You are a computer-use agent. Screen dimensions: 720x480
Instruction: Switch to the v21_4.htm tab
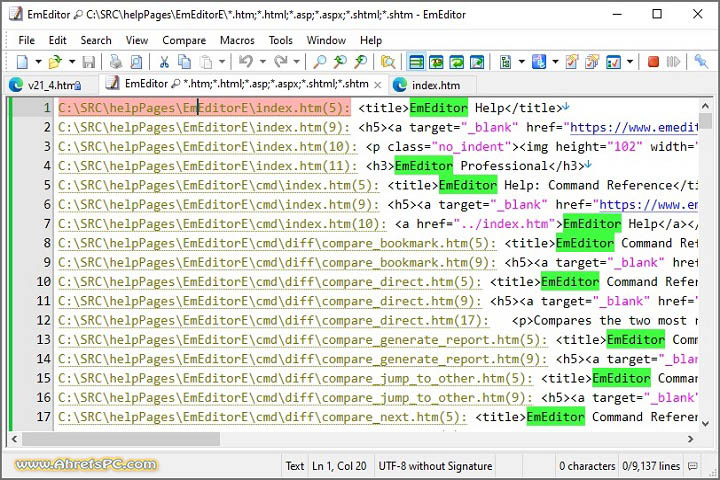coord(51,85)
